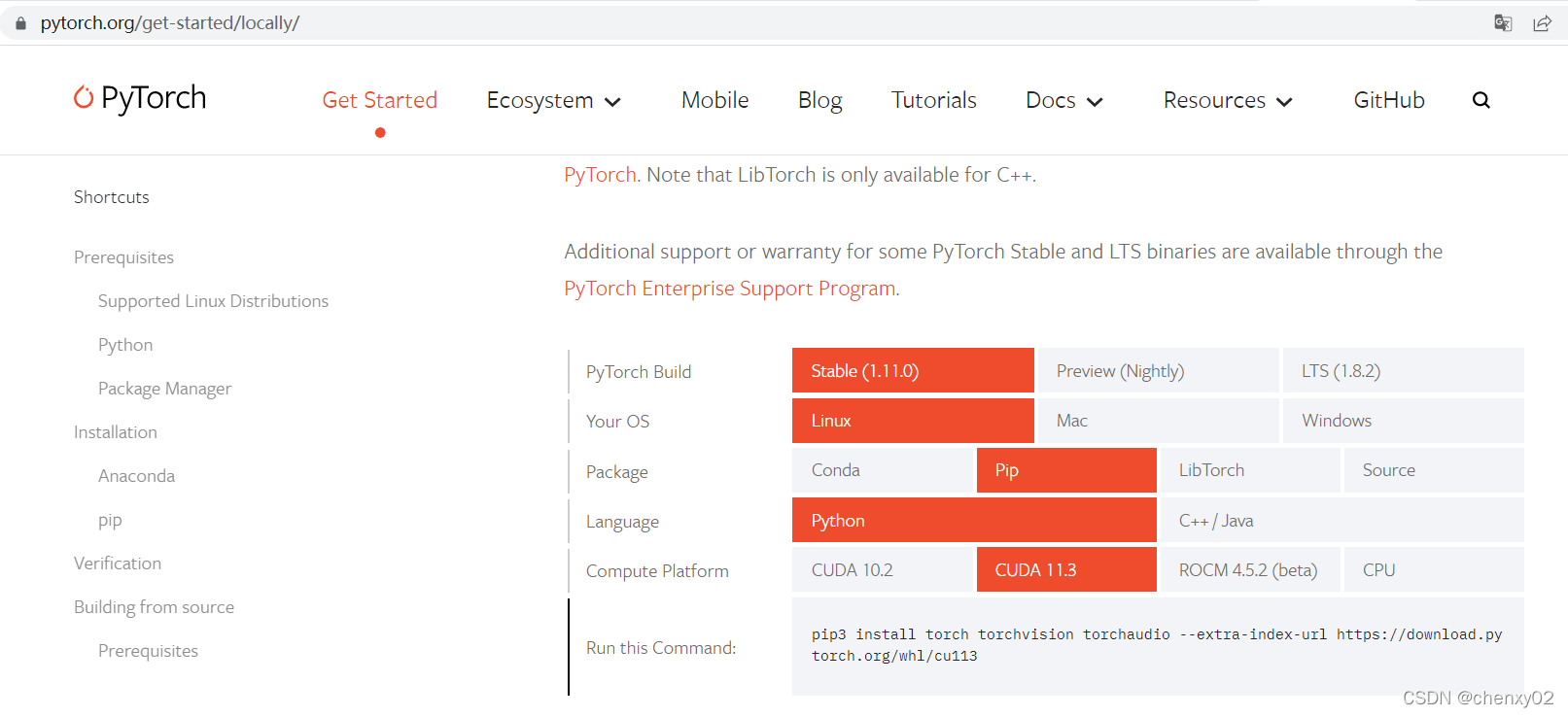
Task: Go to Anaconda shortcut in sidebar
Action: (136, 476)
